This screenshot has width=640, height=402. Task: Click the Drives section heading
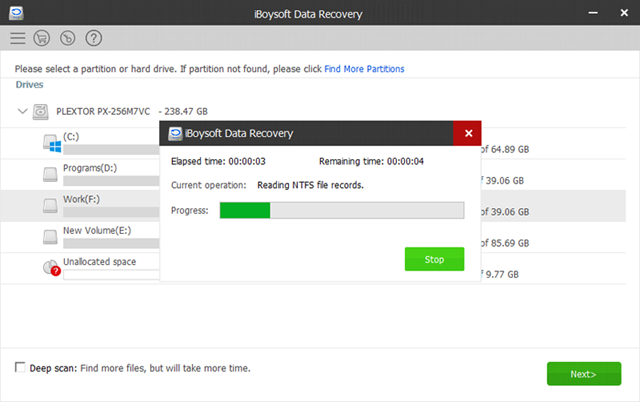pyautogui.click(x=29, y=84)
